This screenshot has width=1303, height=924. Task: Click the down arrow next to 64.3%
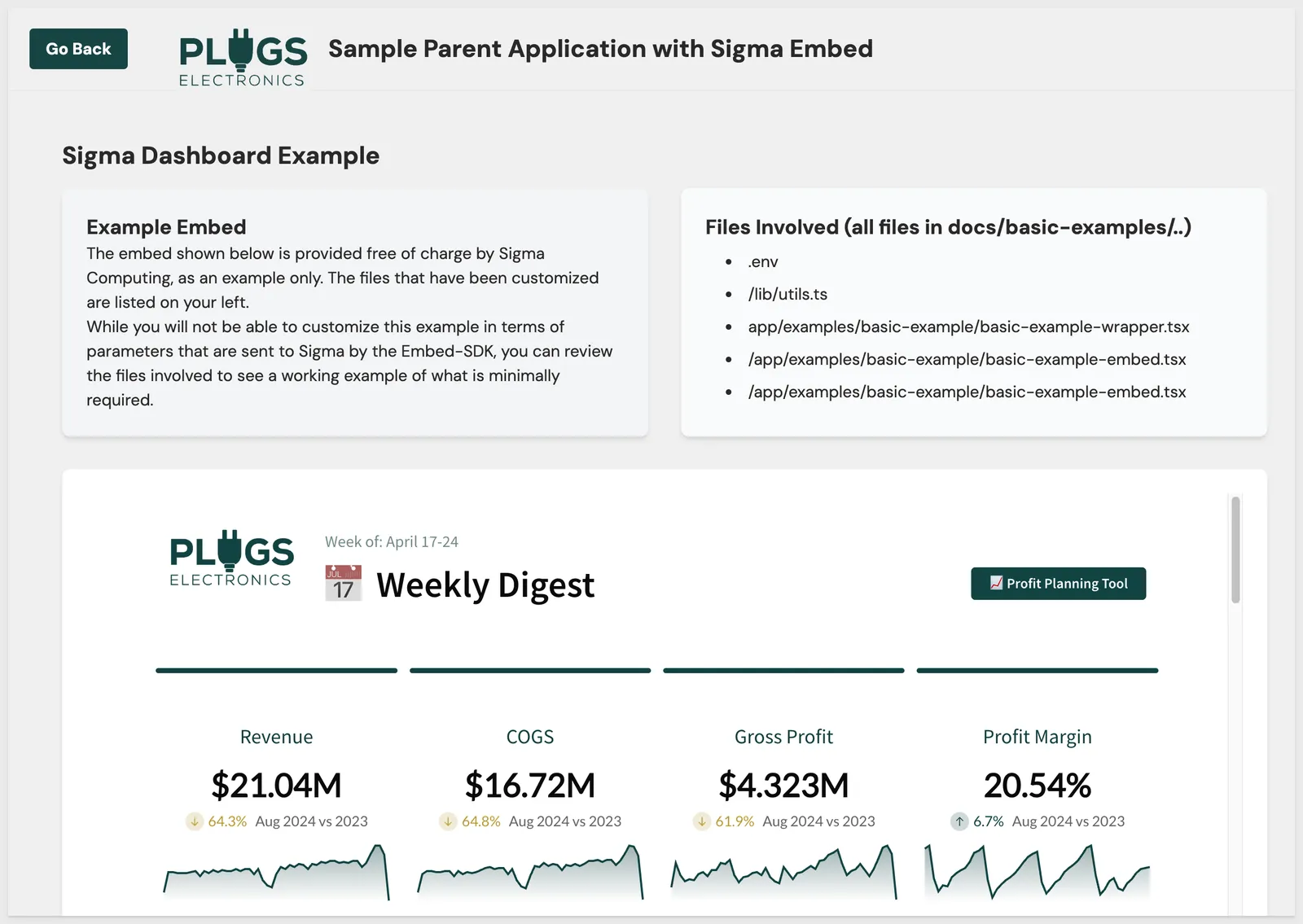coord(195,821)
